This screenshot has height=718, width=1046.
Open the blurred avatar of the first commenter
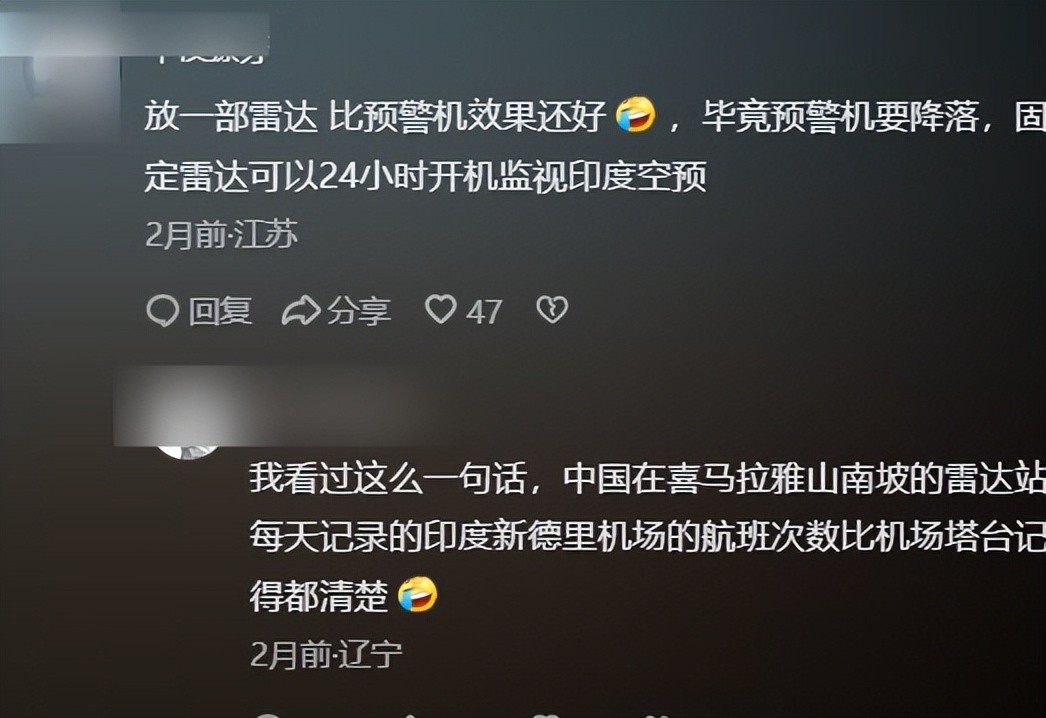point(60,80)
